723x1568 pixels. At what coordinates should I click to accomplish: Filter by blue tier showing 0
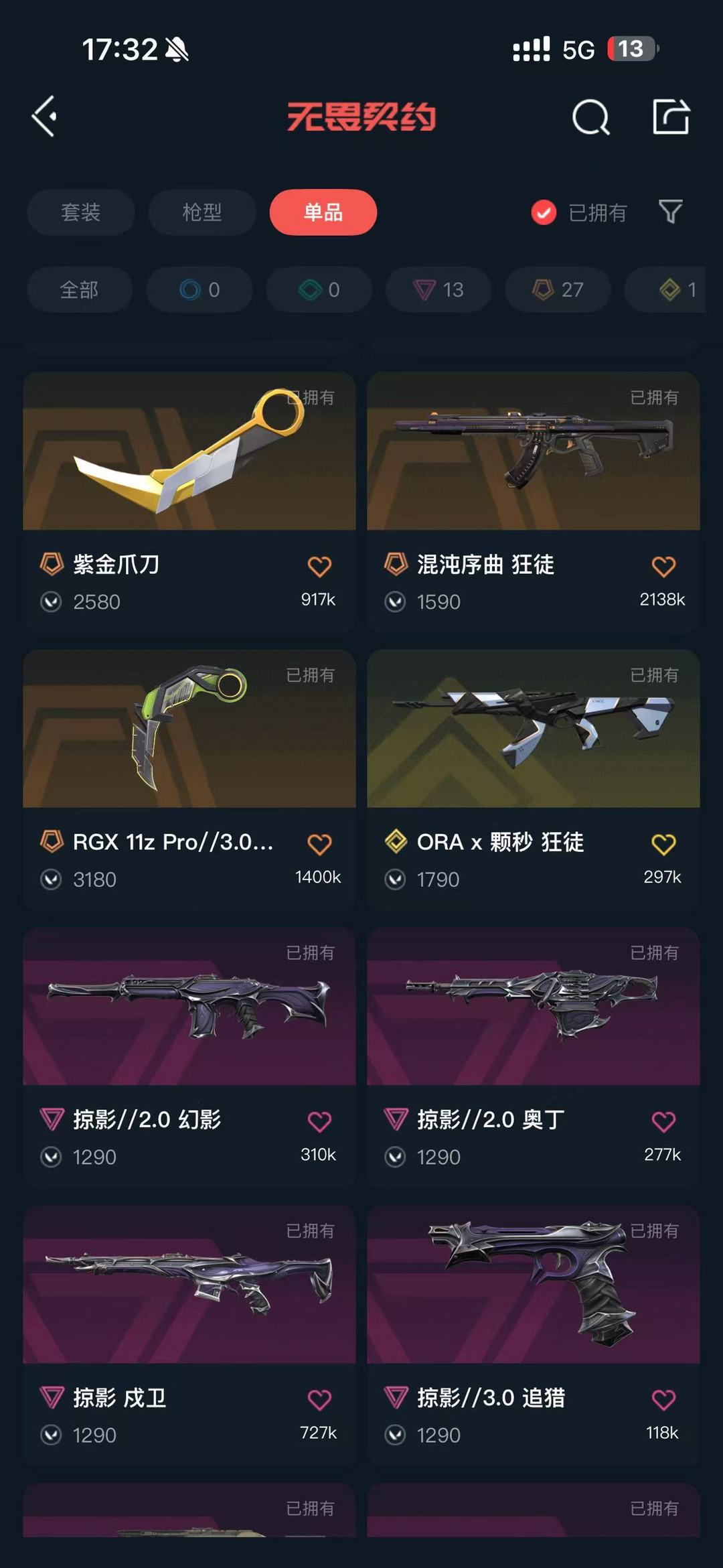[199, 289]
